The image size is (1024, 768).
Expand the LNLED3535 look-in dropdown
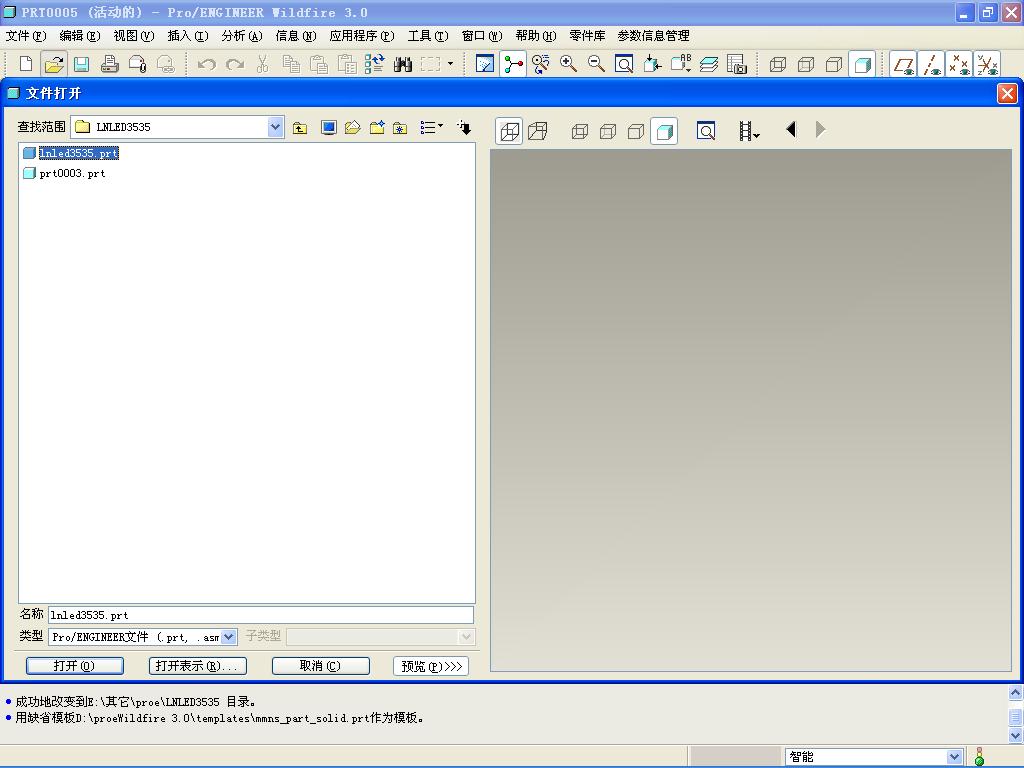coord(276,127)
